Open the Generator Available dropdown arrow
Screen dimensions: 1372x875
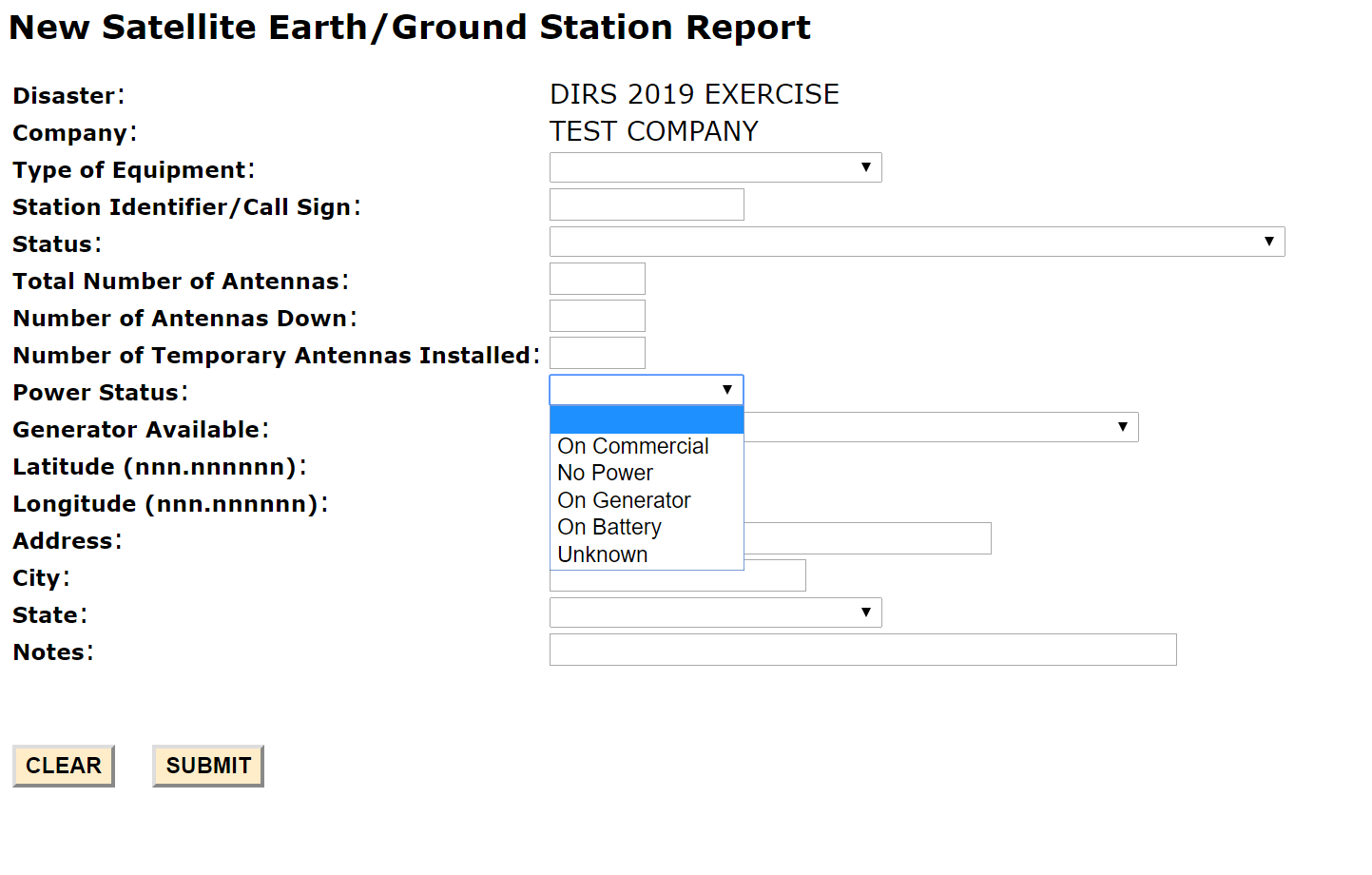(1123, 427)
